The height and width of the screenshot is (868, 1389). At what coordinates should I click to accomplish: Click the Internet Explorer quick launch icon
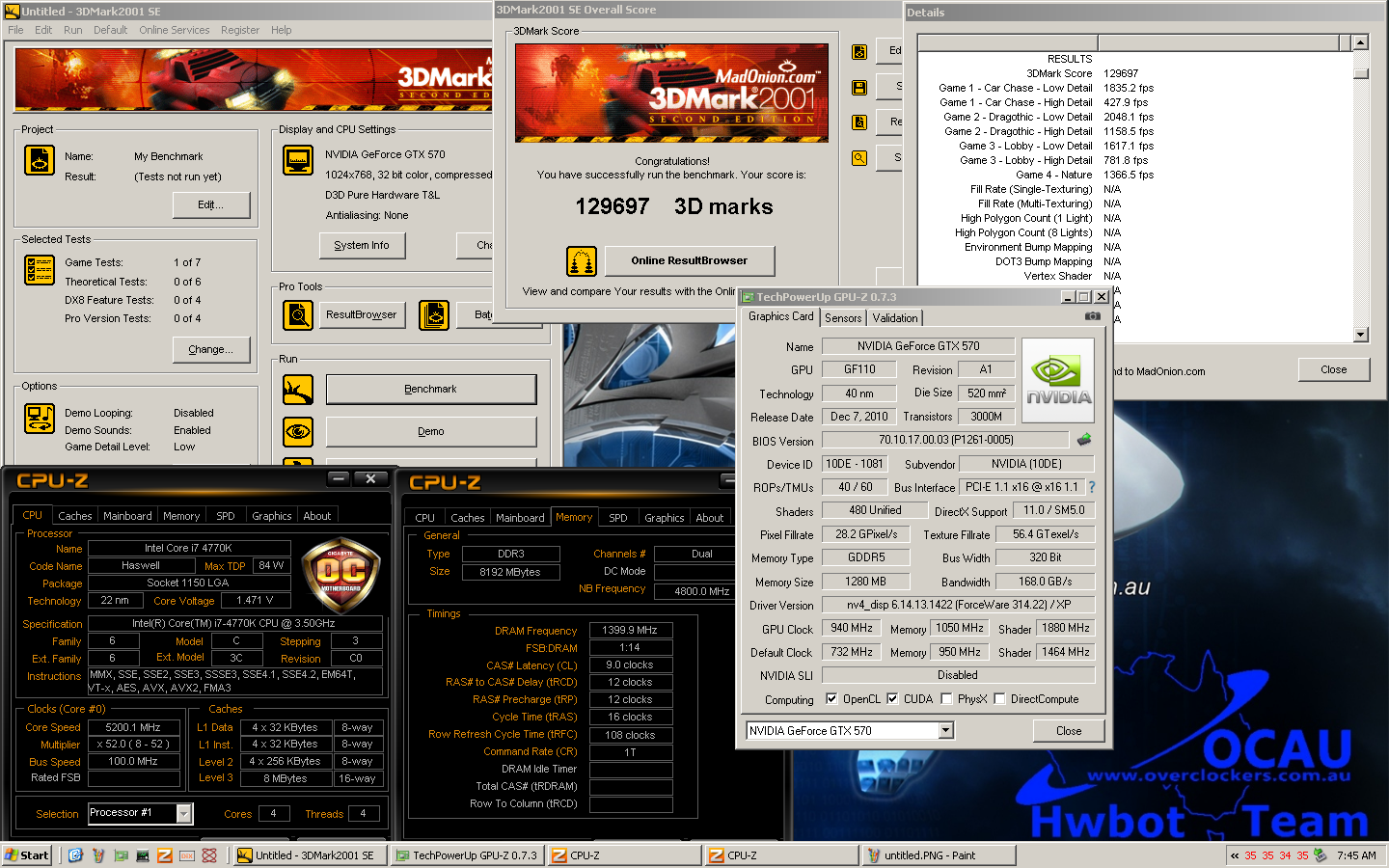point(75,855)
